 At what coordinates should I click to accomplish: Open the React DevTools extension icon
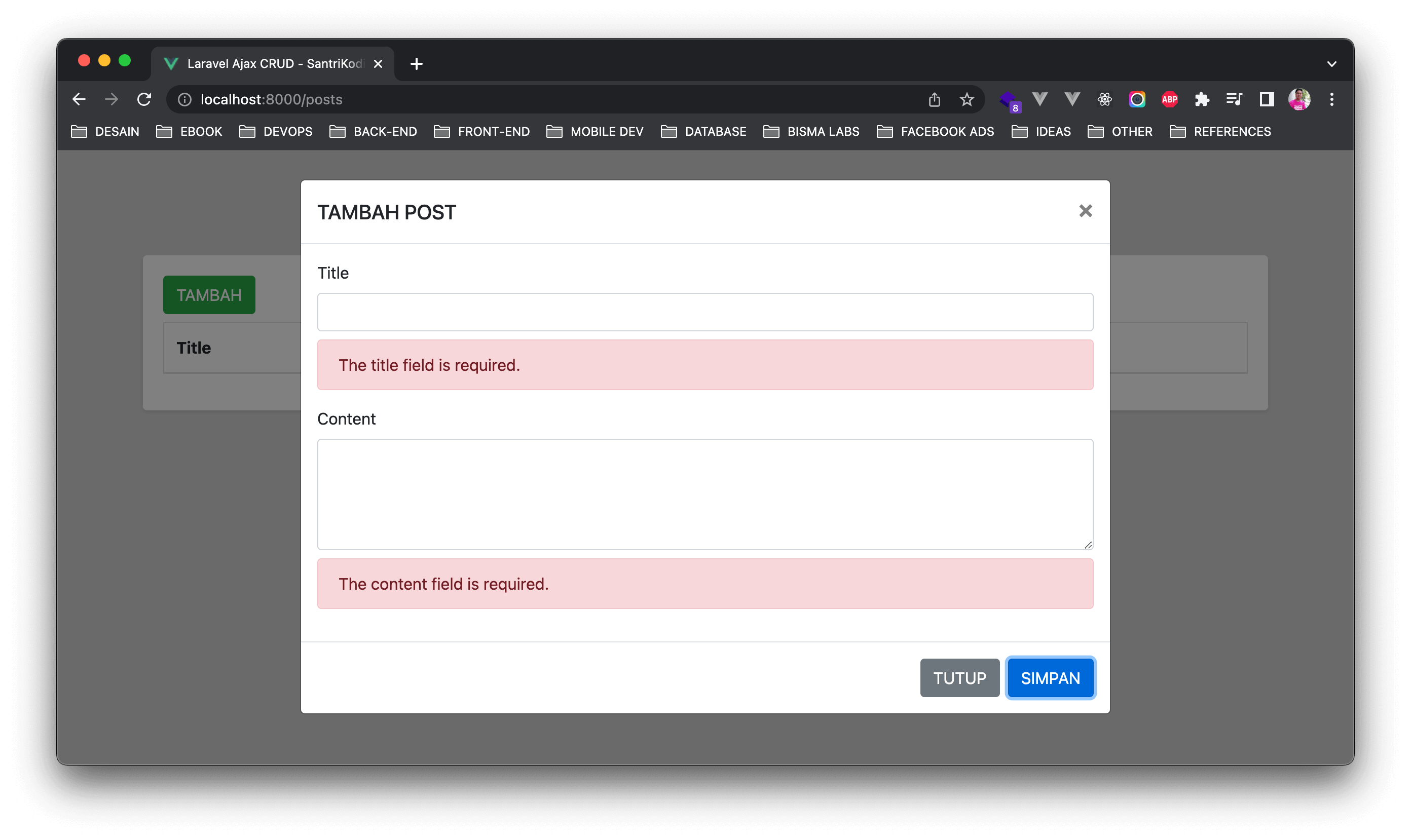(1104, 100)
